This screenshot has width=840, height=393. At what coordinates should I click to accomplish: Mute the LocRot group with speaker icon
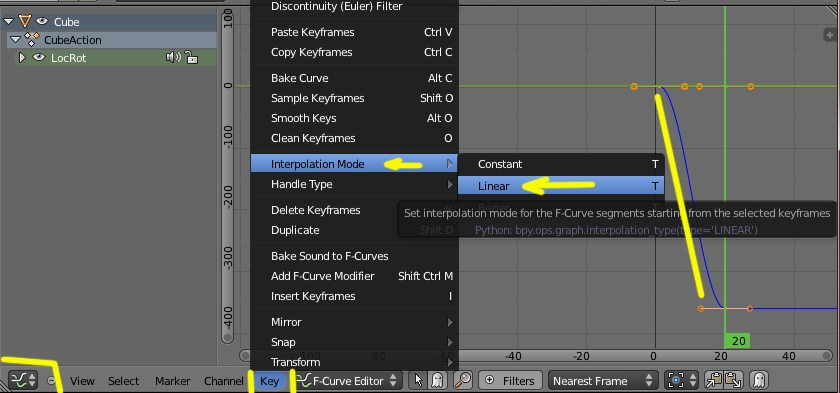tap(173, 57)
